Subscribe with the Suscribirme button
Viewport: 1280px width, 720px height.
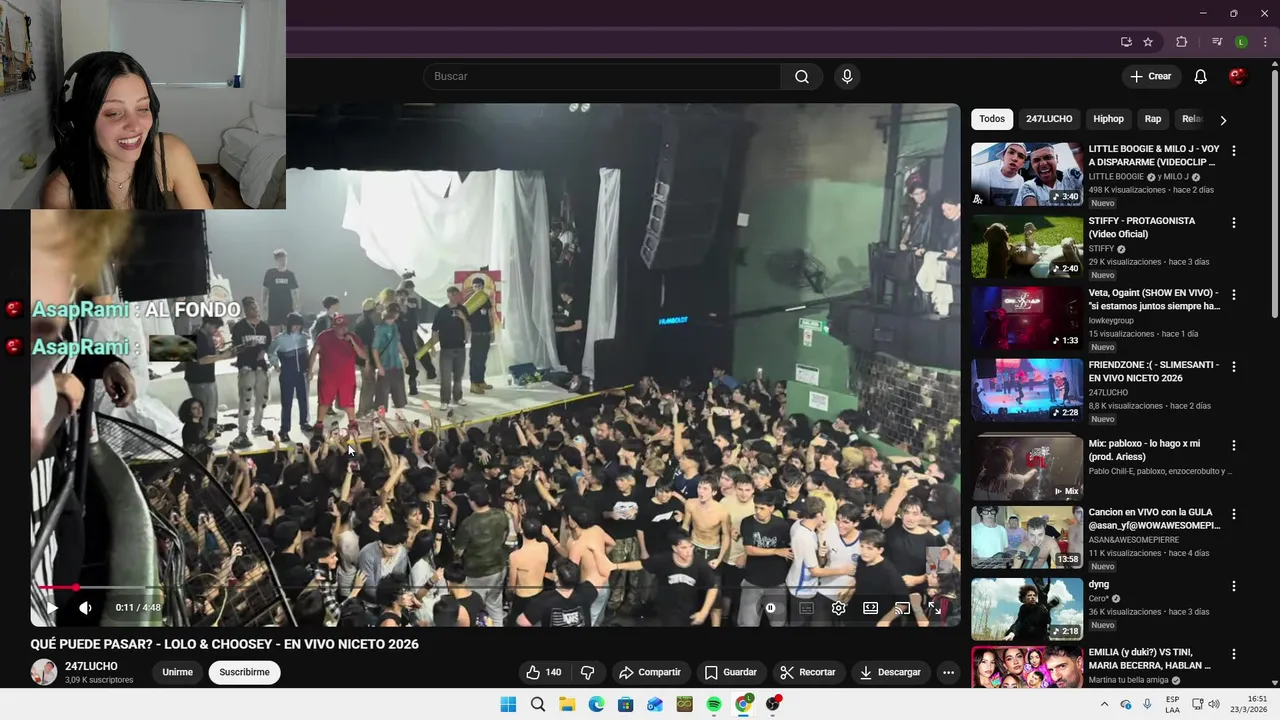pos(245,672)
